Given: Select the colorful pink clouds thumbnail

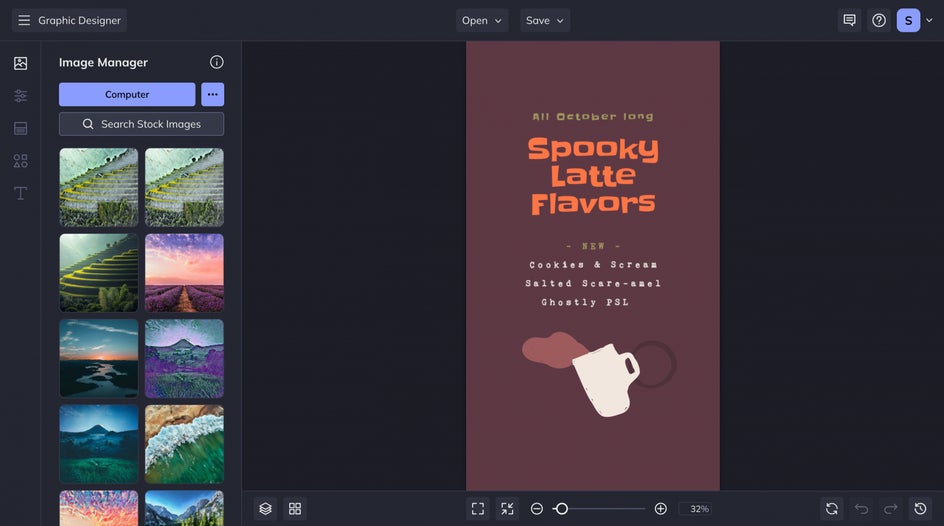Looking at the screenshot, I should click(99, 508).
